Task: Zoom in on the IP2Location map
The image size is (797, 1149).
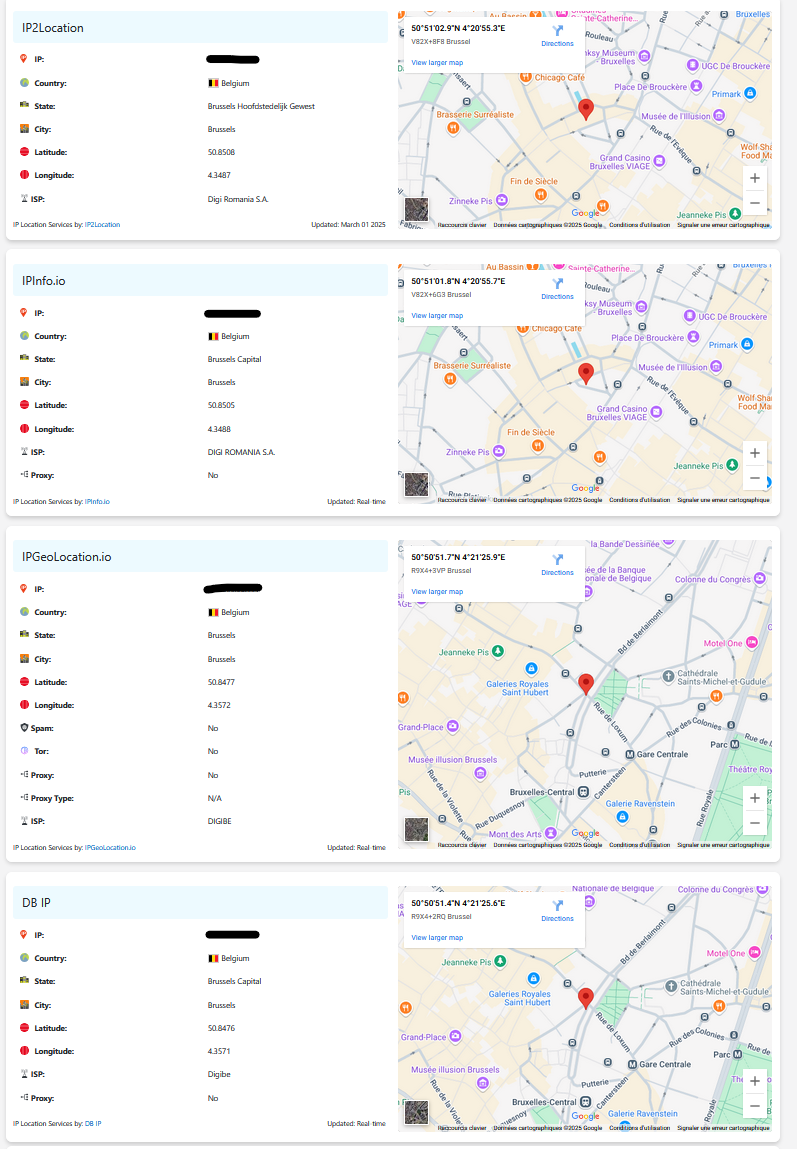Action: point(755,178)
